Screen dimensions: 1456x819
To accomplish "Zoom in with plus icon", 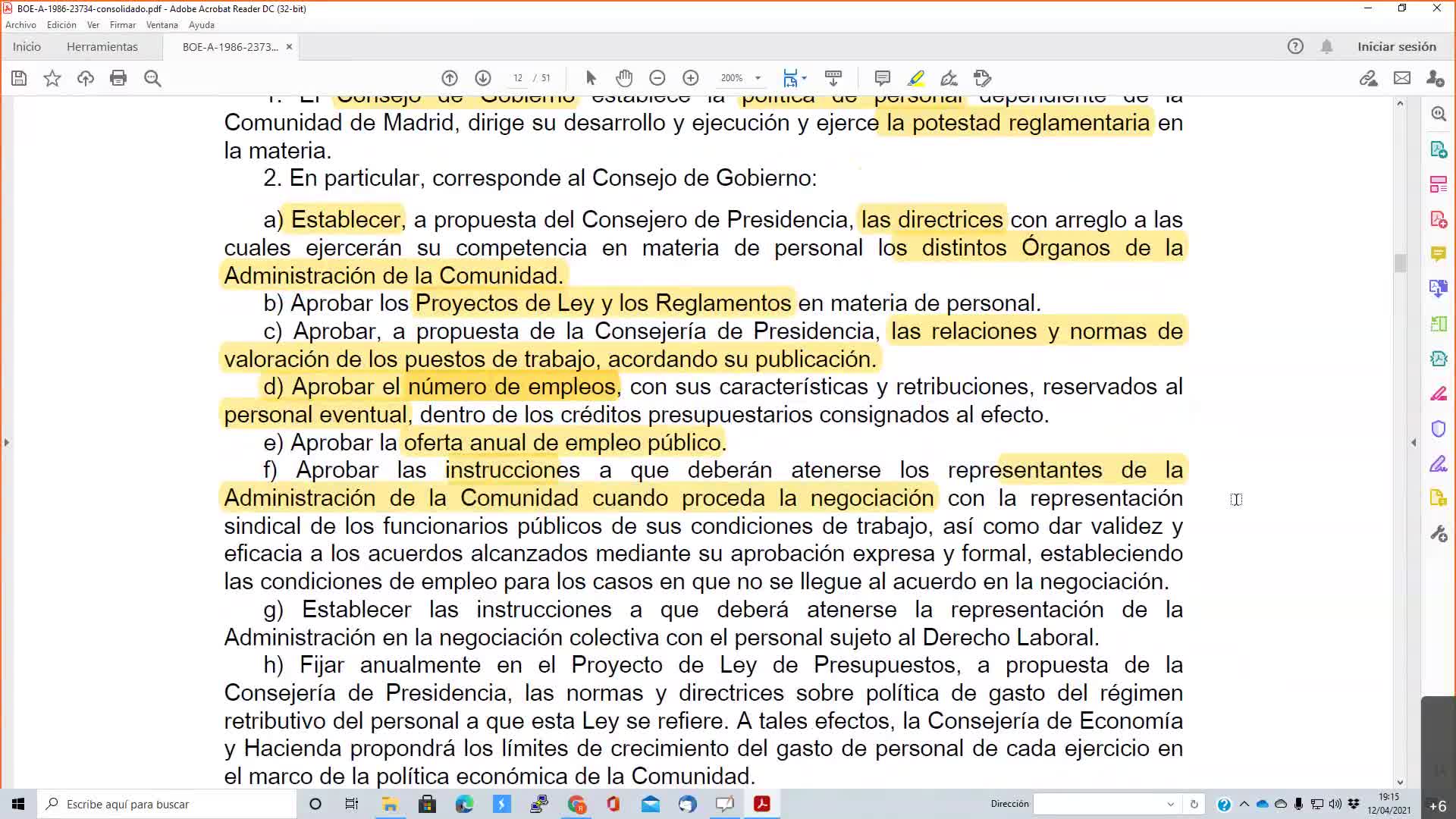I will click(691, 78).
